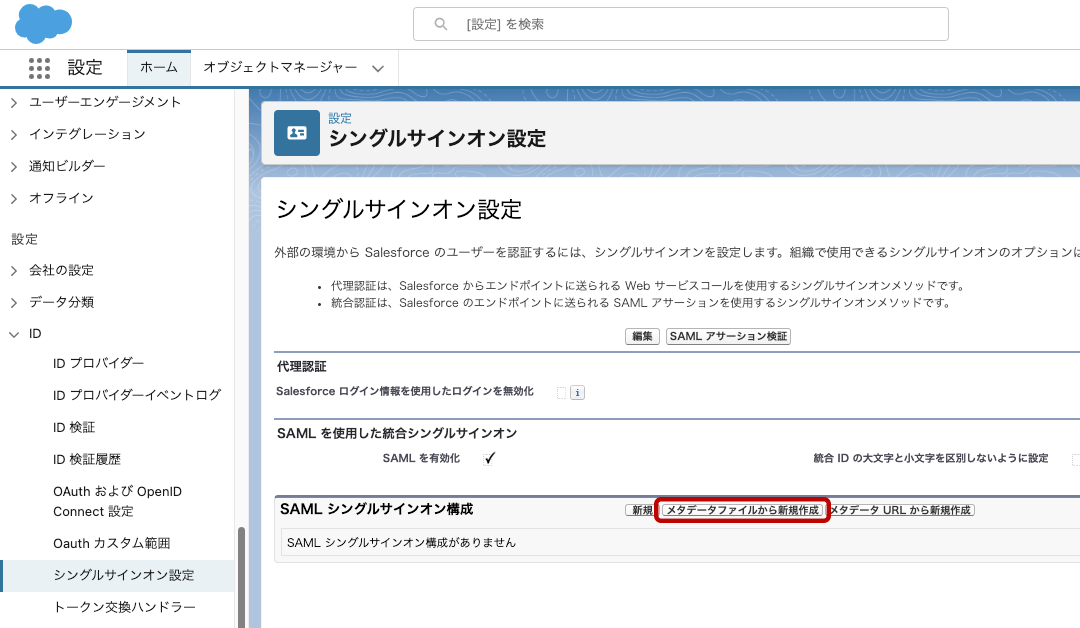This screenshot has height=628, width=1080.
Task: Click メタデータ URL から新規作成 button
Action: coord(902,511)
